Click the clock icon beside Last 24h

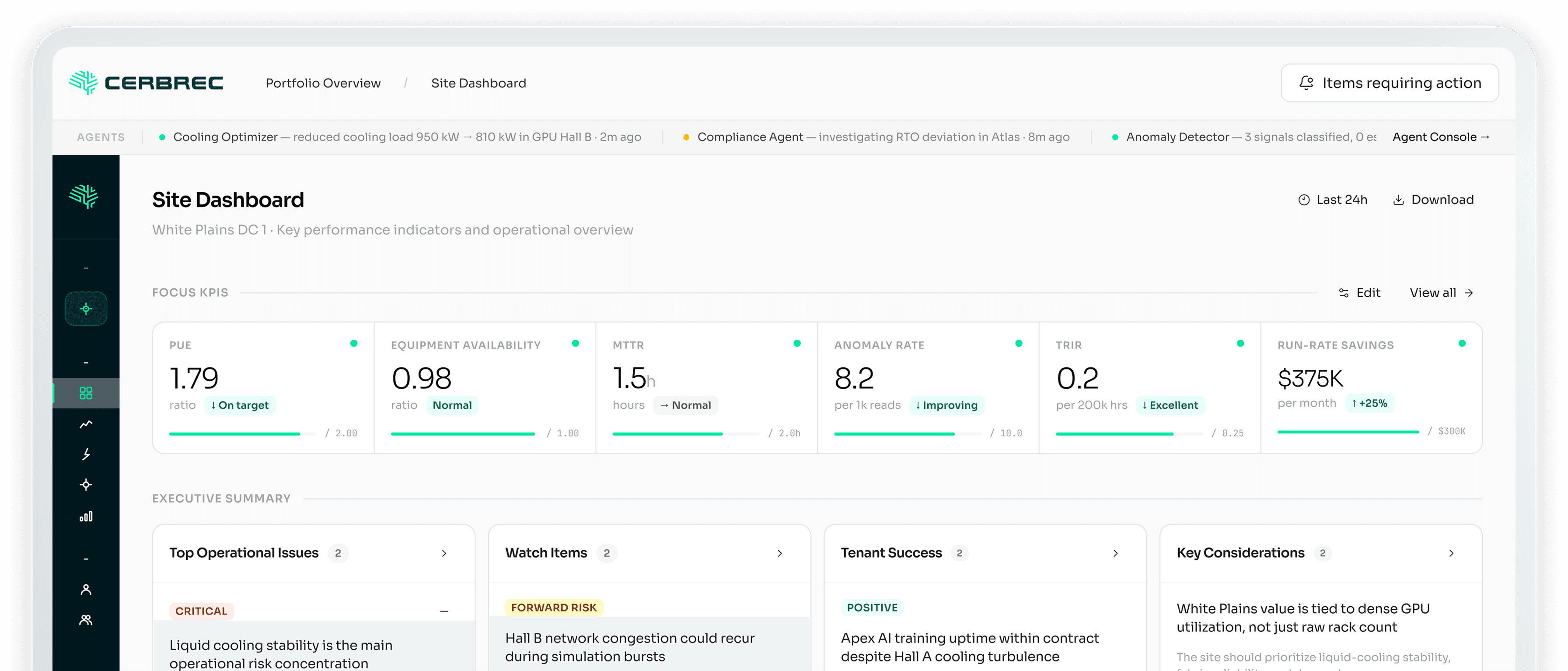click(x=1304, y=200)
